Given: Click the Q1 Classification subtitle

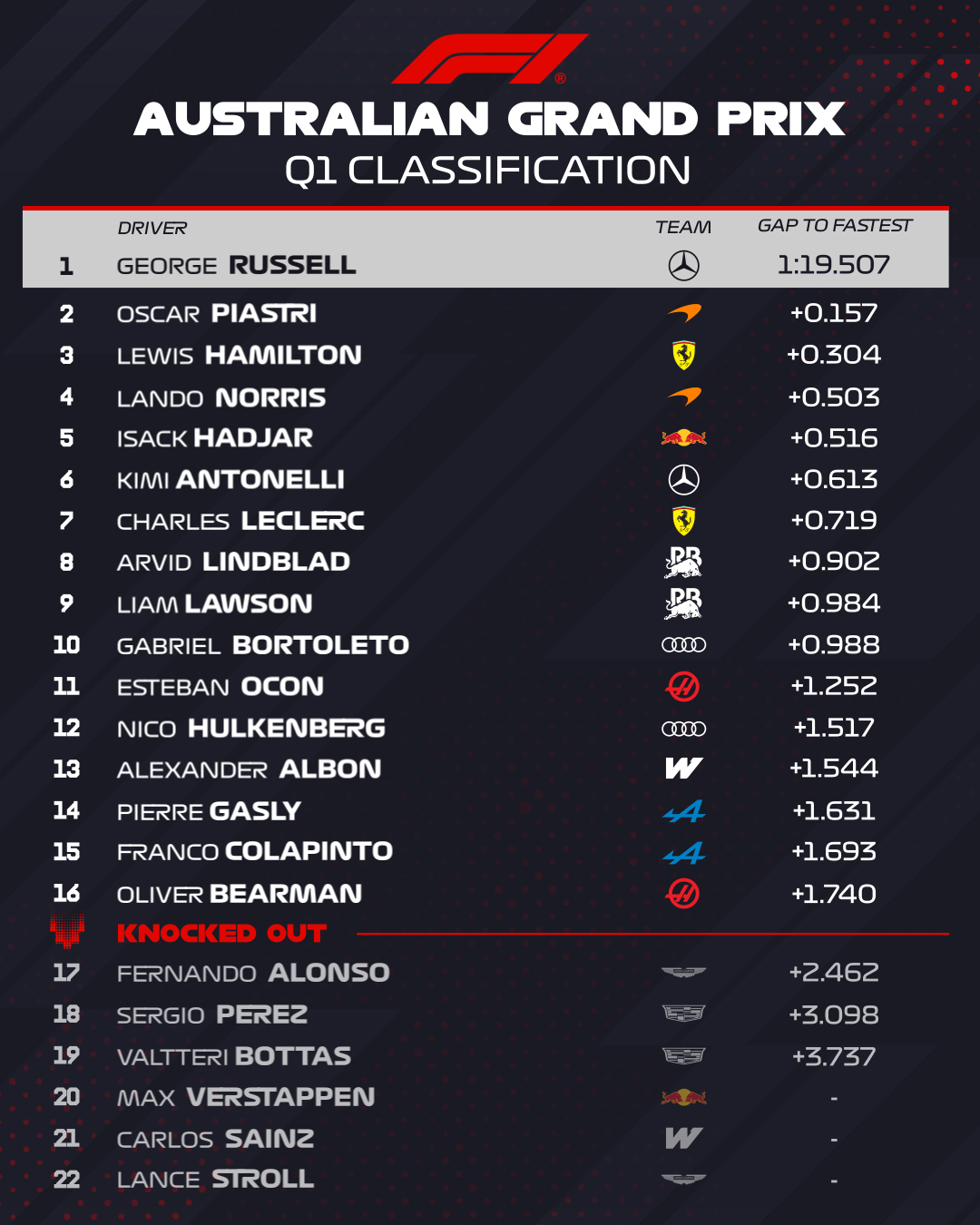Looking at the screenshot, I should (x=488, y=171).
